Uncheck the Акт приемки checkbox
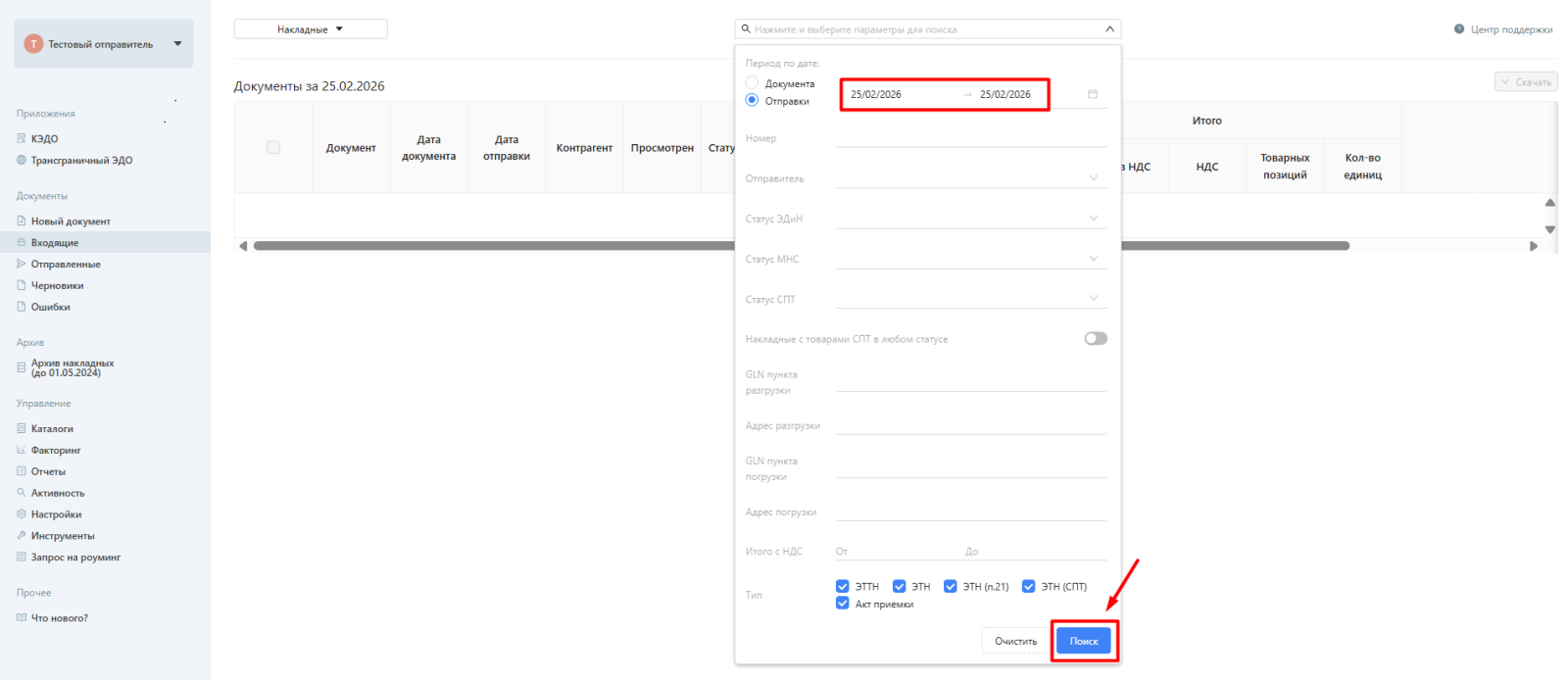Screen dimensions: 1568x680 (842, 604)
